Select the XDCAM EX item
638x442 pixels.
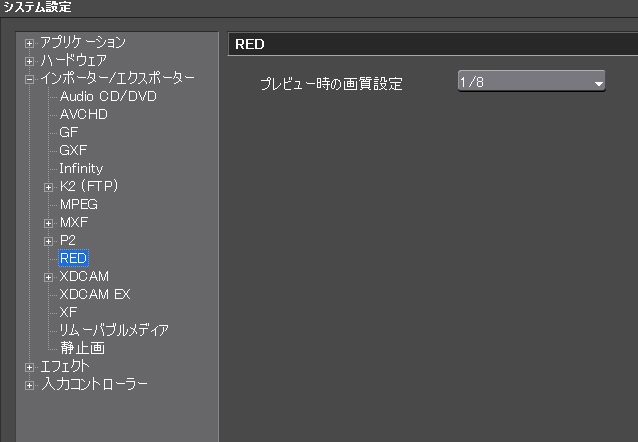click(95, 294)
